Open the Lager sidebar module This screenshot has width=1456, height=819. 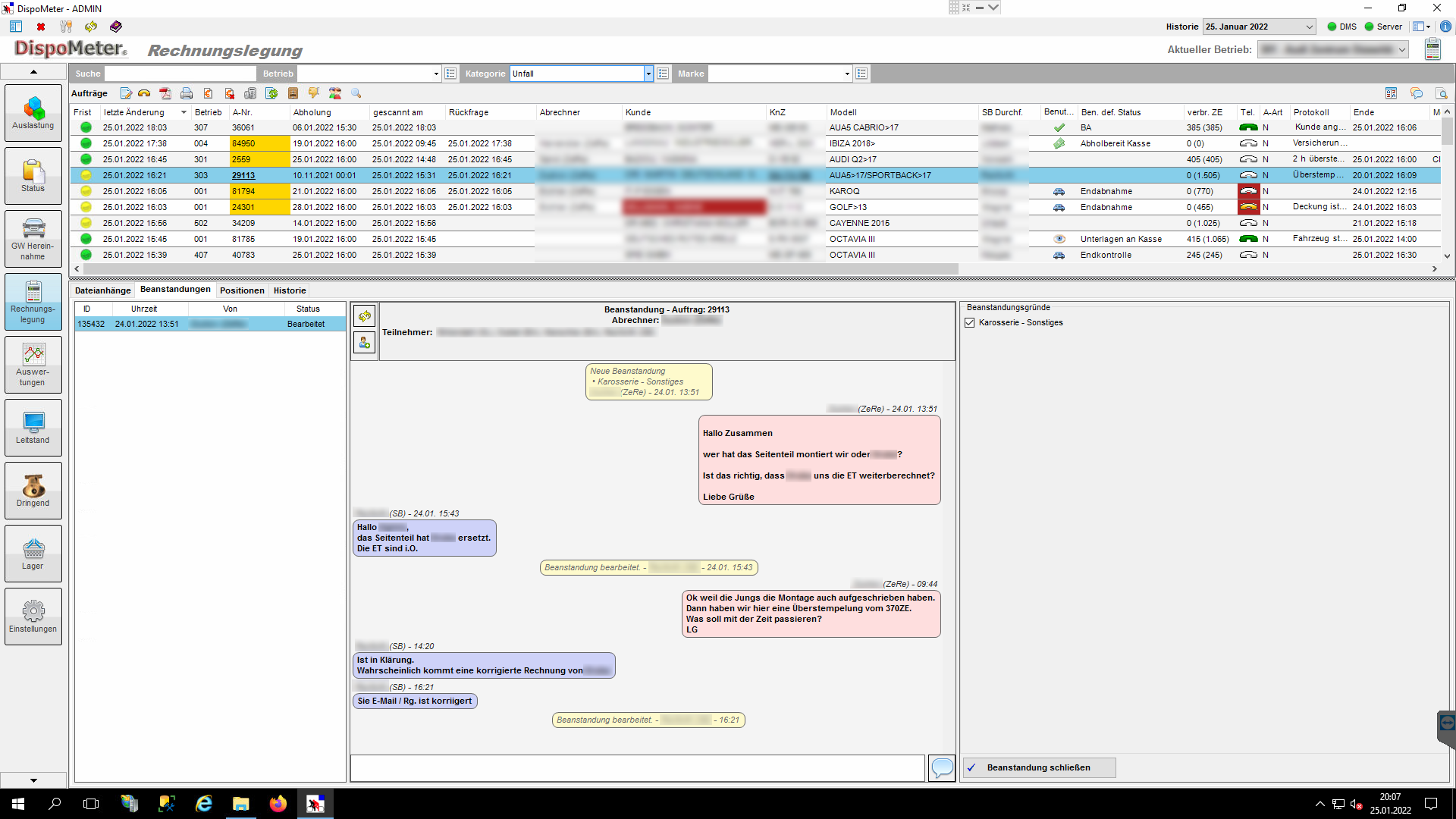click(33, 553)
